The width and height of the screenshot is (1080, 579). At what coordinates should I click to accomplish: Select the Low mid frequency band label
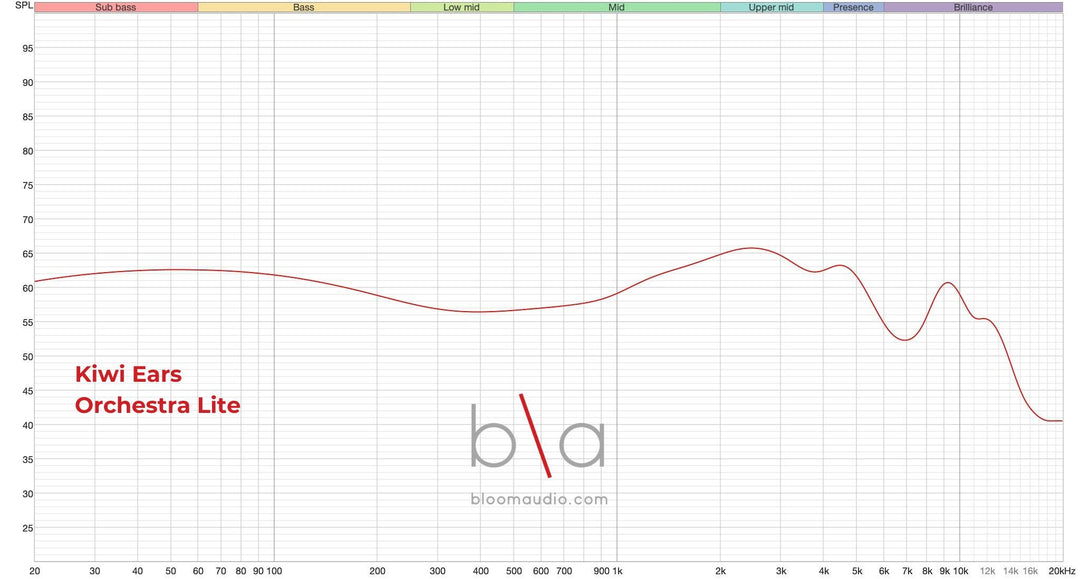click(x=461, y=8)
